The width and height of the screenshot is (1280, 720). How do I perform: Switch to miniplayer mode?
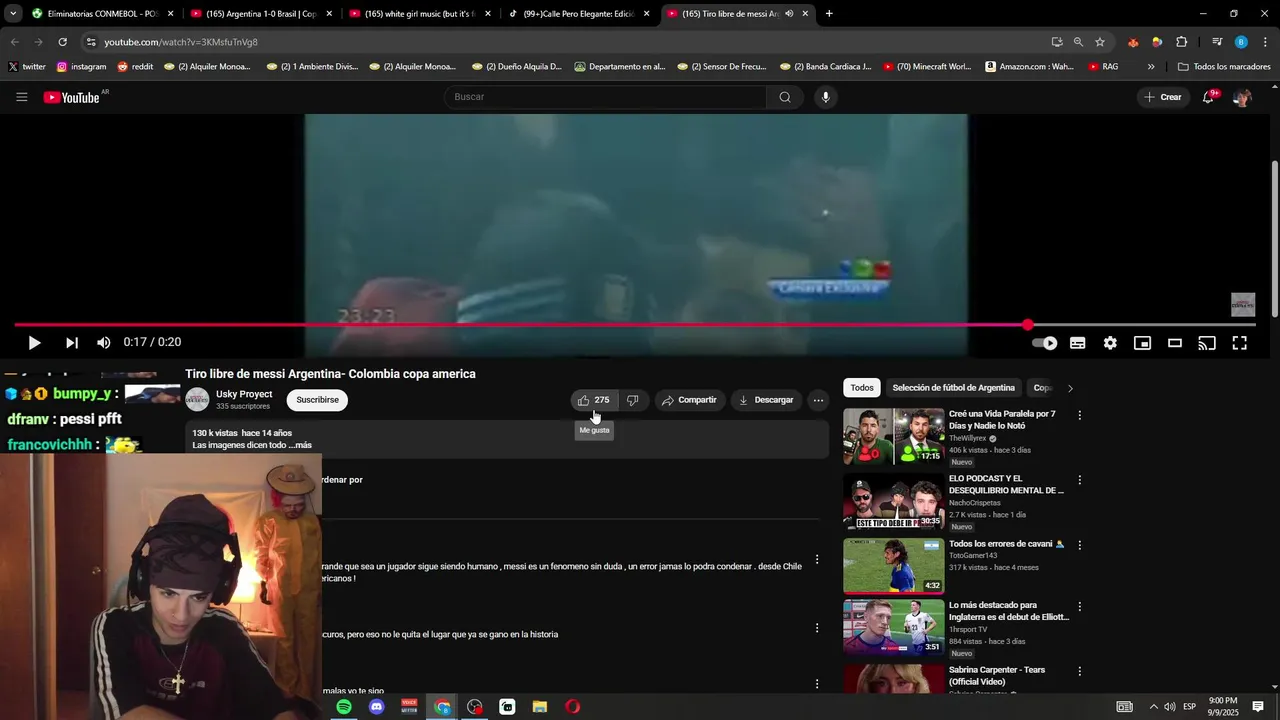click(x=1142, y=343)
